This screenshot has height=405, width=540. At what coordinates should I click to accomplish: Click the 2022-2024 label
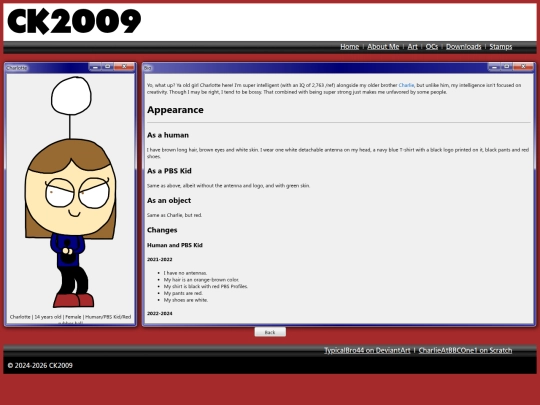point(159,313)
